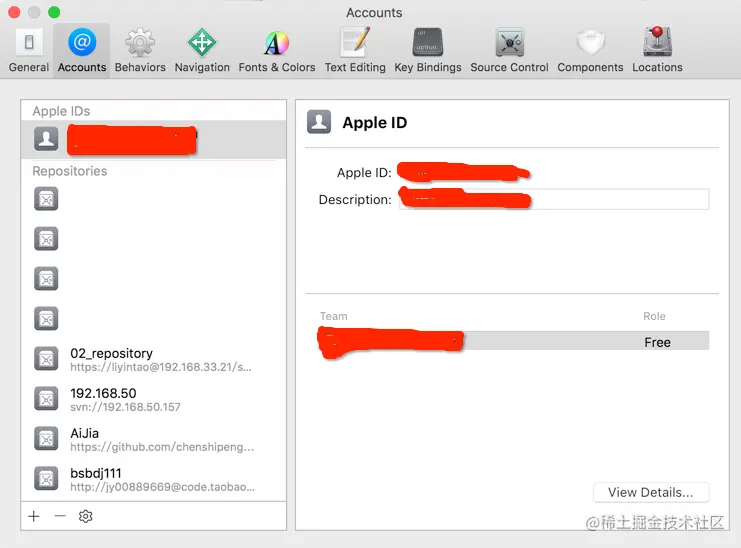
Task: Open the account actions gear menu
Action: [x=86, y=516]
